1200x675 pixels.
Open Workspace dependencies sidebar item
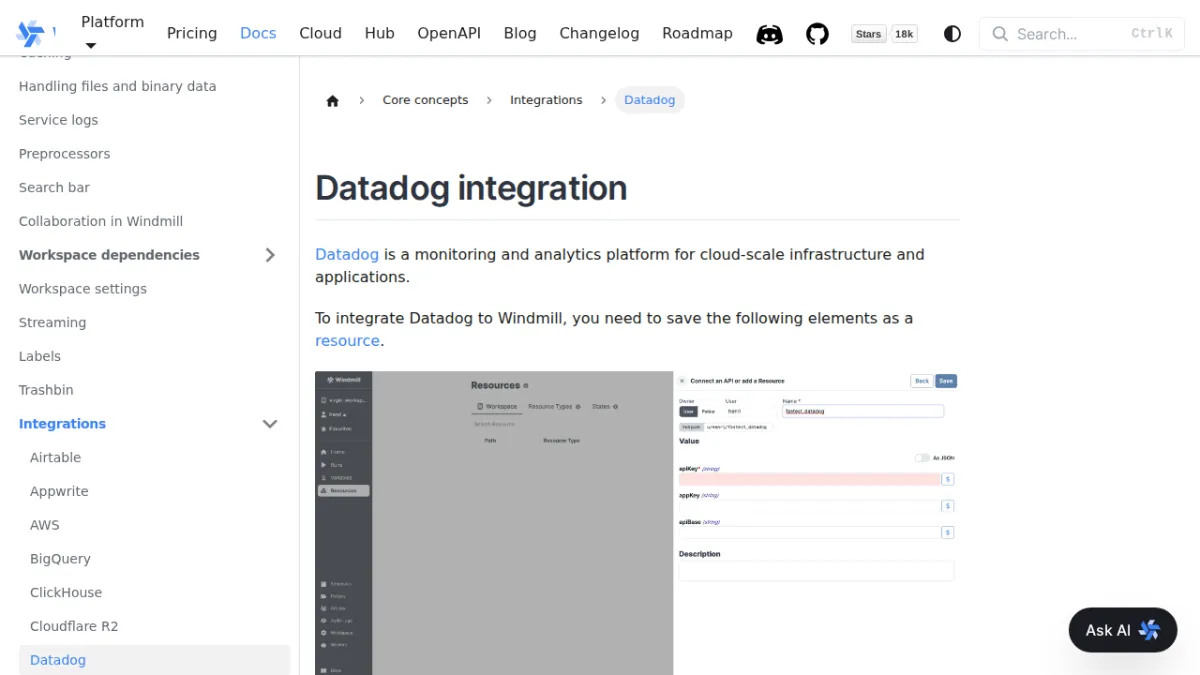(109, 255)
